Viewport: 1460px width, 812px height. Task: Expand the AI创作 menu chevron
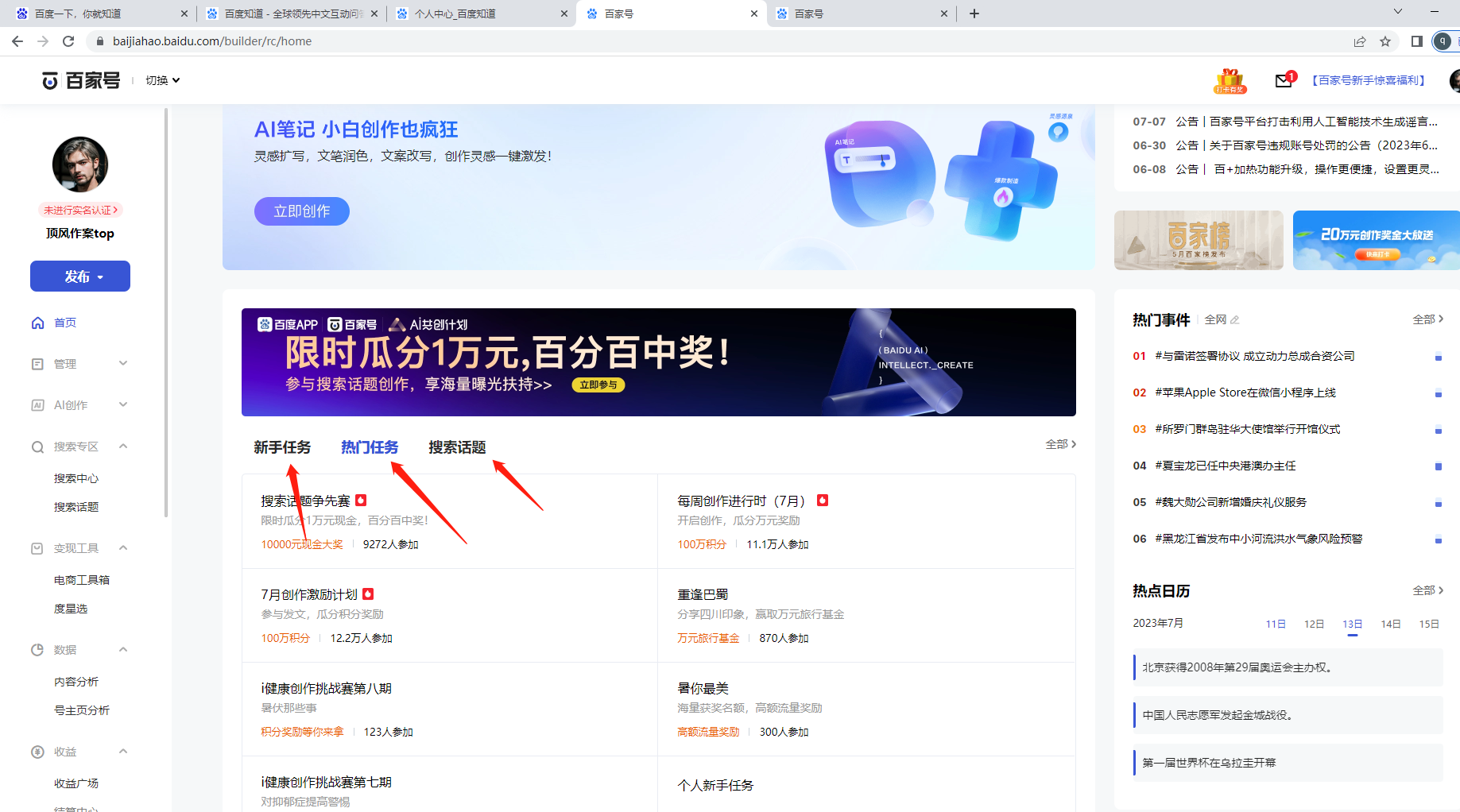(x=123, y=404)
